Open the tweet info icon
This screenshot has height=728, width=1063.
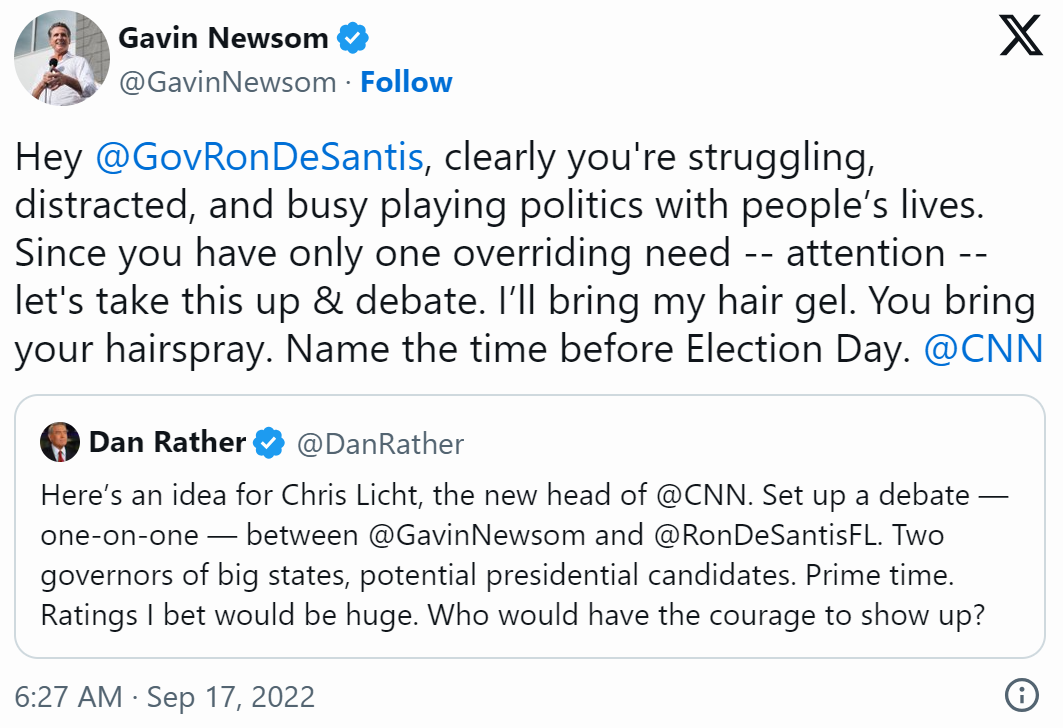pyautogui.click(x=1020, y=695)
